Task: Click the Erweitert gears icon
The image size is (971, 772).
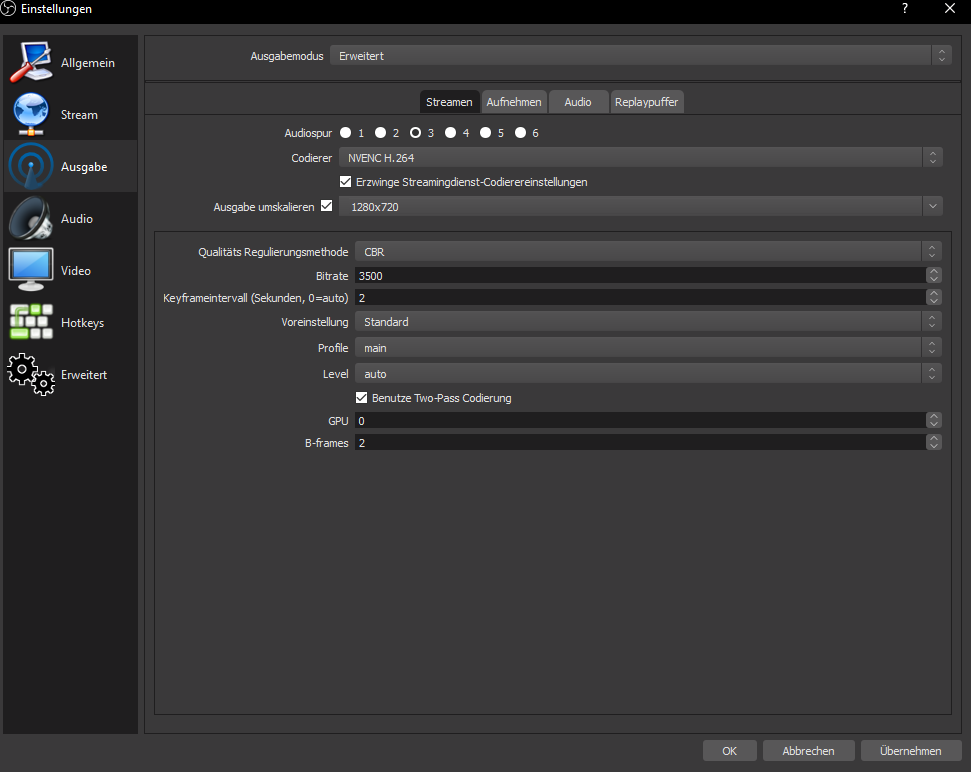Action: click(31, 375)
